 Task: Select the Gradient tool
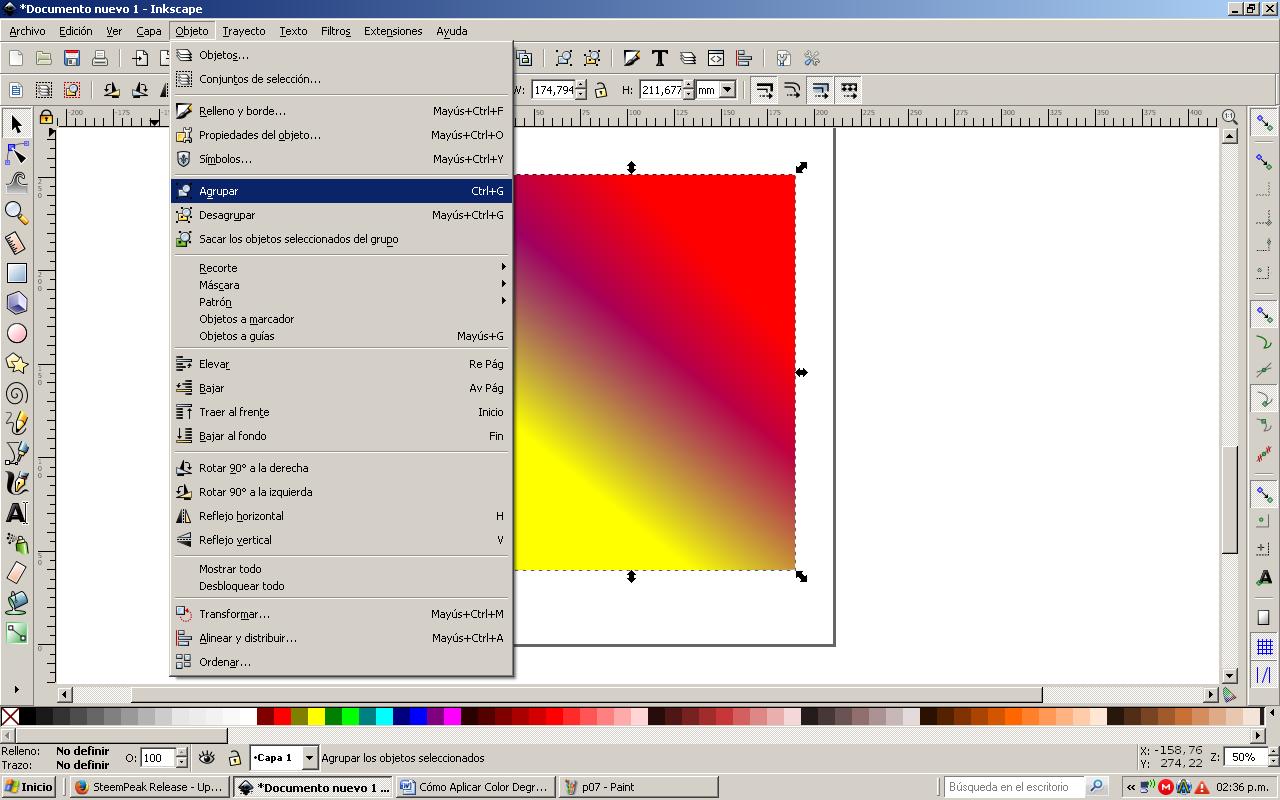coord(16,633)
